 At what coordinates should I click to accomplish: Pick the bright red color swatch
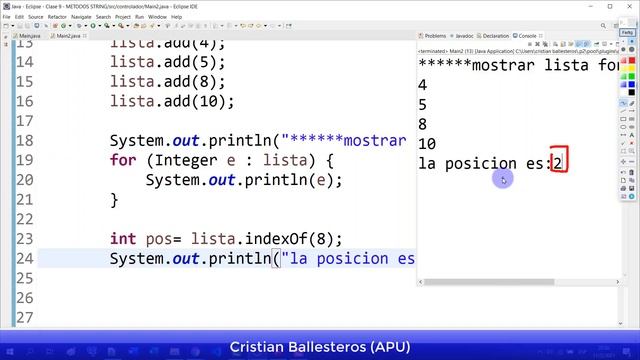pos(632,60)
